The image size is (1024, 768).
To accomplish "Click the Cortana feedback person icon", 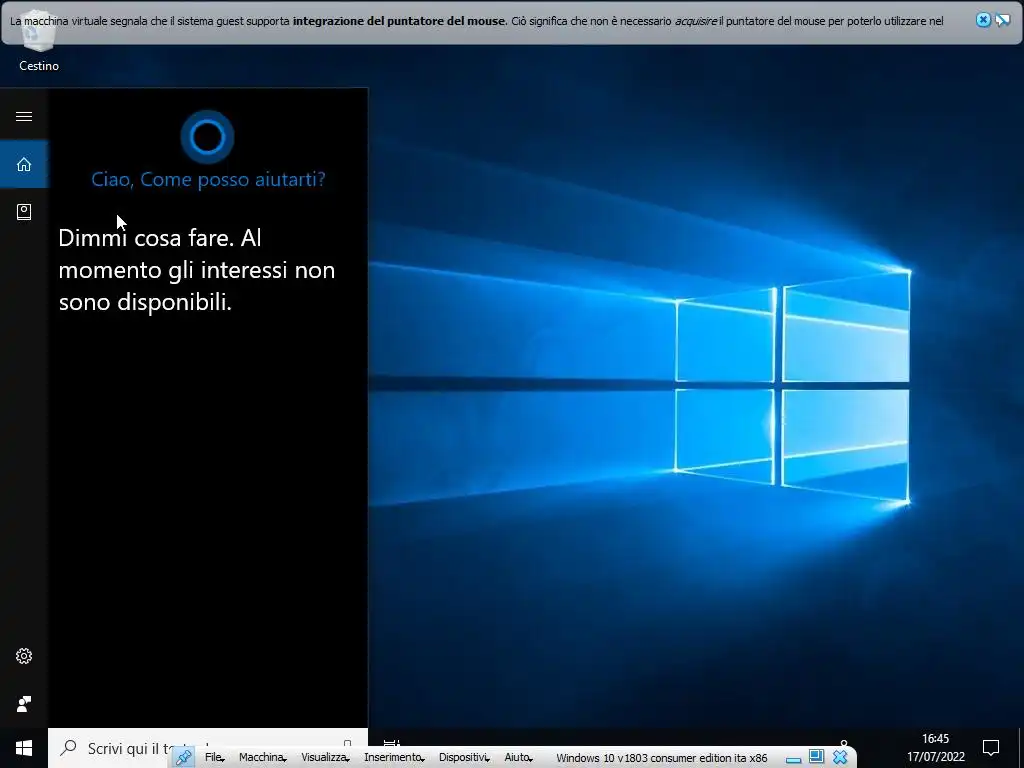I will click(x=24, y=703).
